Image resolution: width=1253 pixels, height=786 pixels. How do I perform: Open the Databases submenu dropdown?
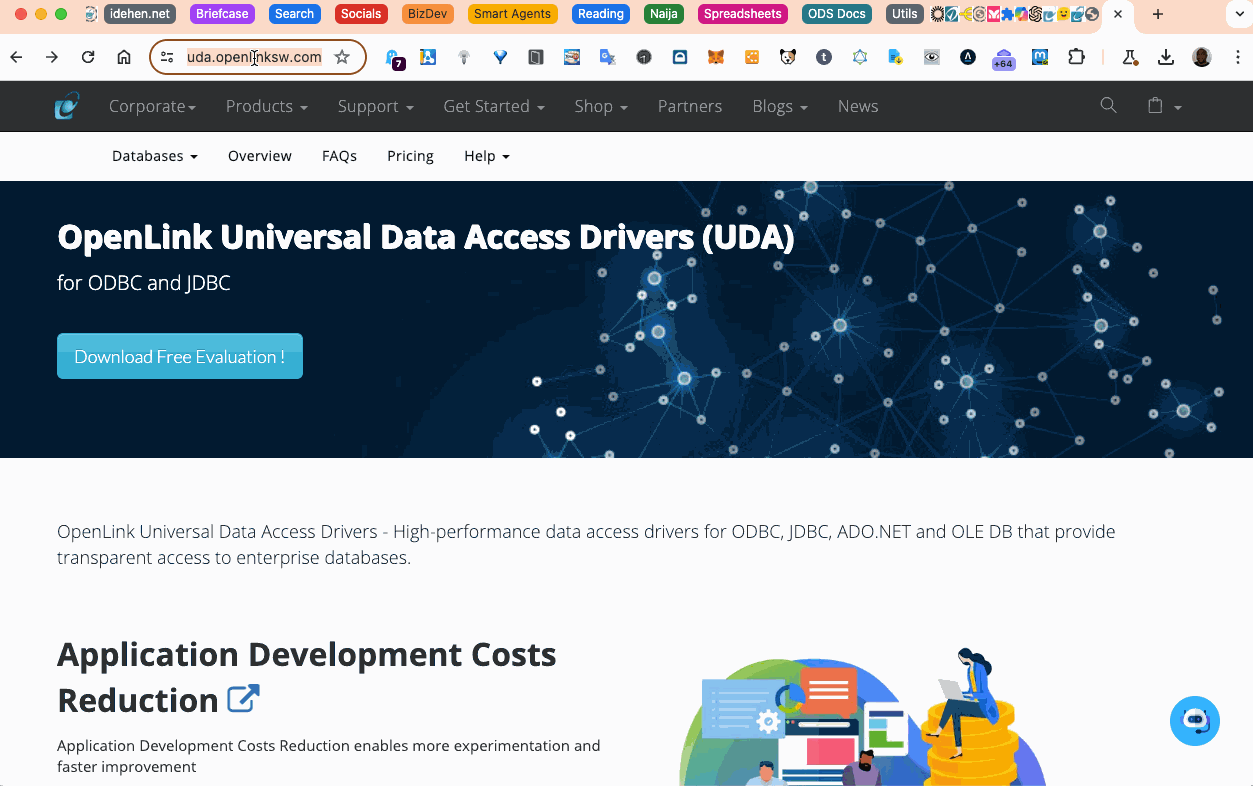tap(155, 156)
